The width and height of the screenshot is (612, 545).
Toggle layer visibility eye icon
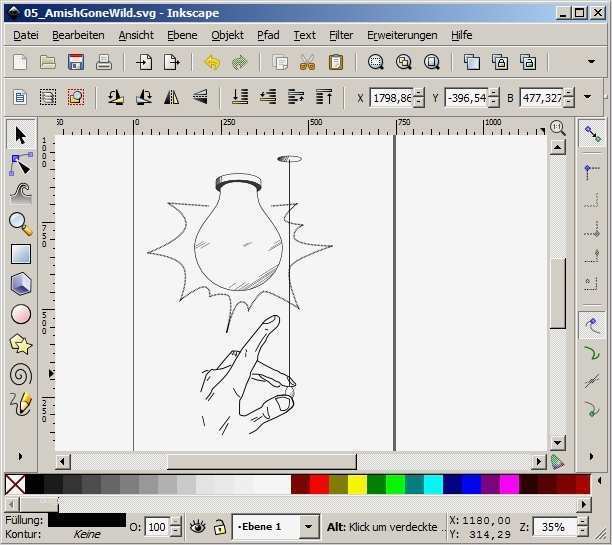coord(197,526)
